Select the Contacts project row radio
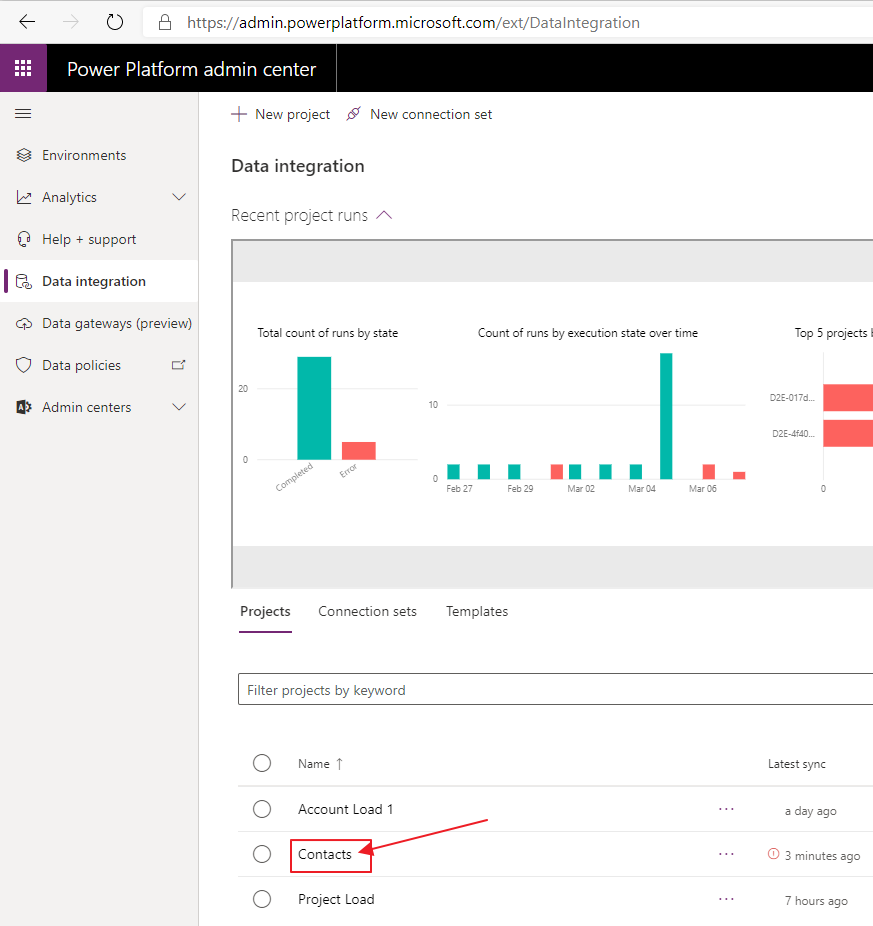 coord(262,854)
